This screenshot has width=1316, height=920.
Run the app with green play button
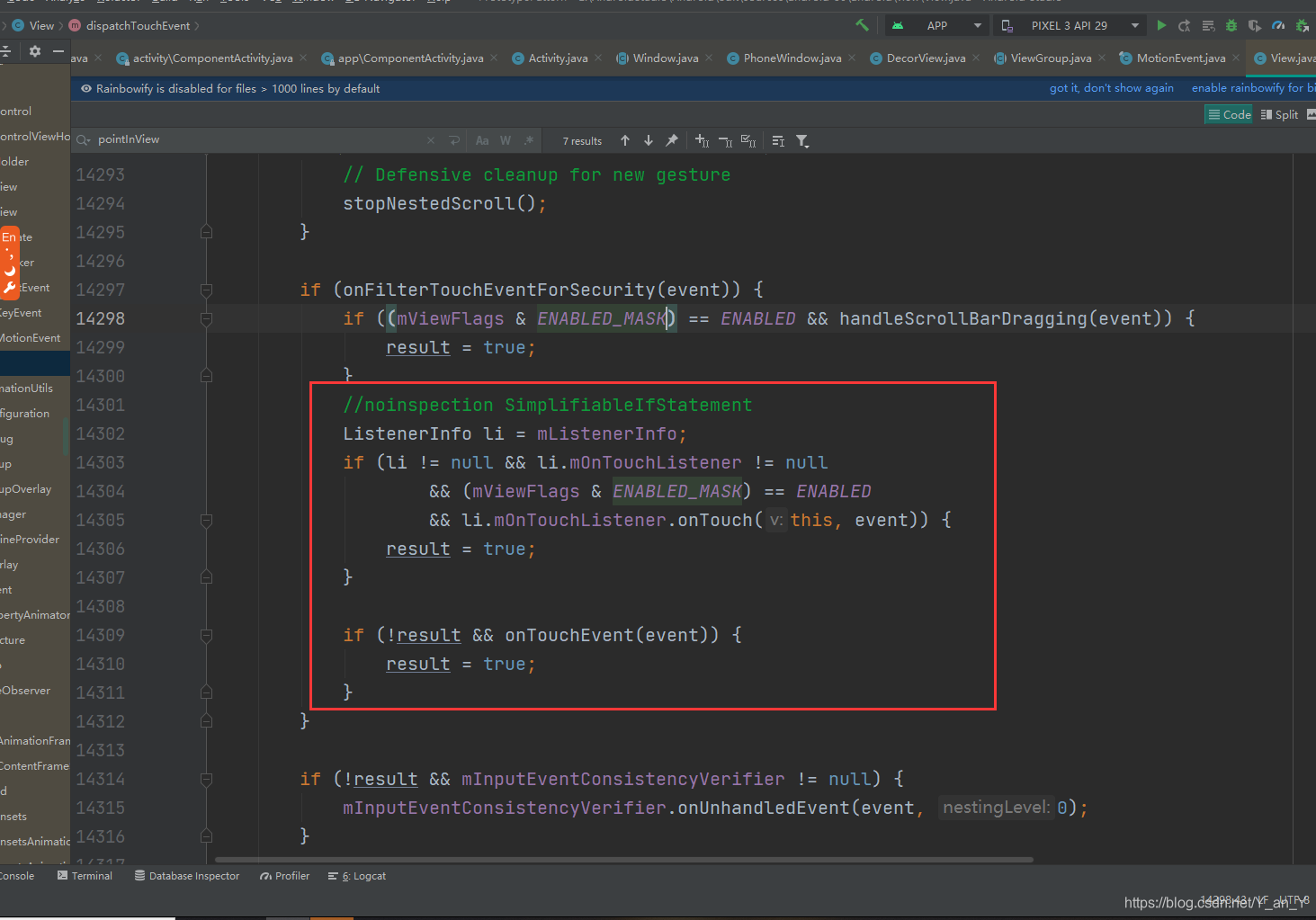coord(1161,25)
